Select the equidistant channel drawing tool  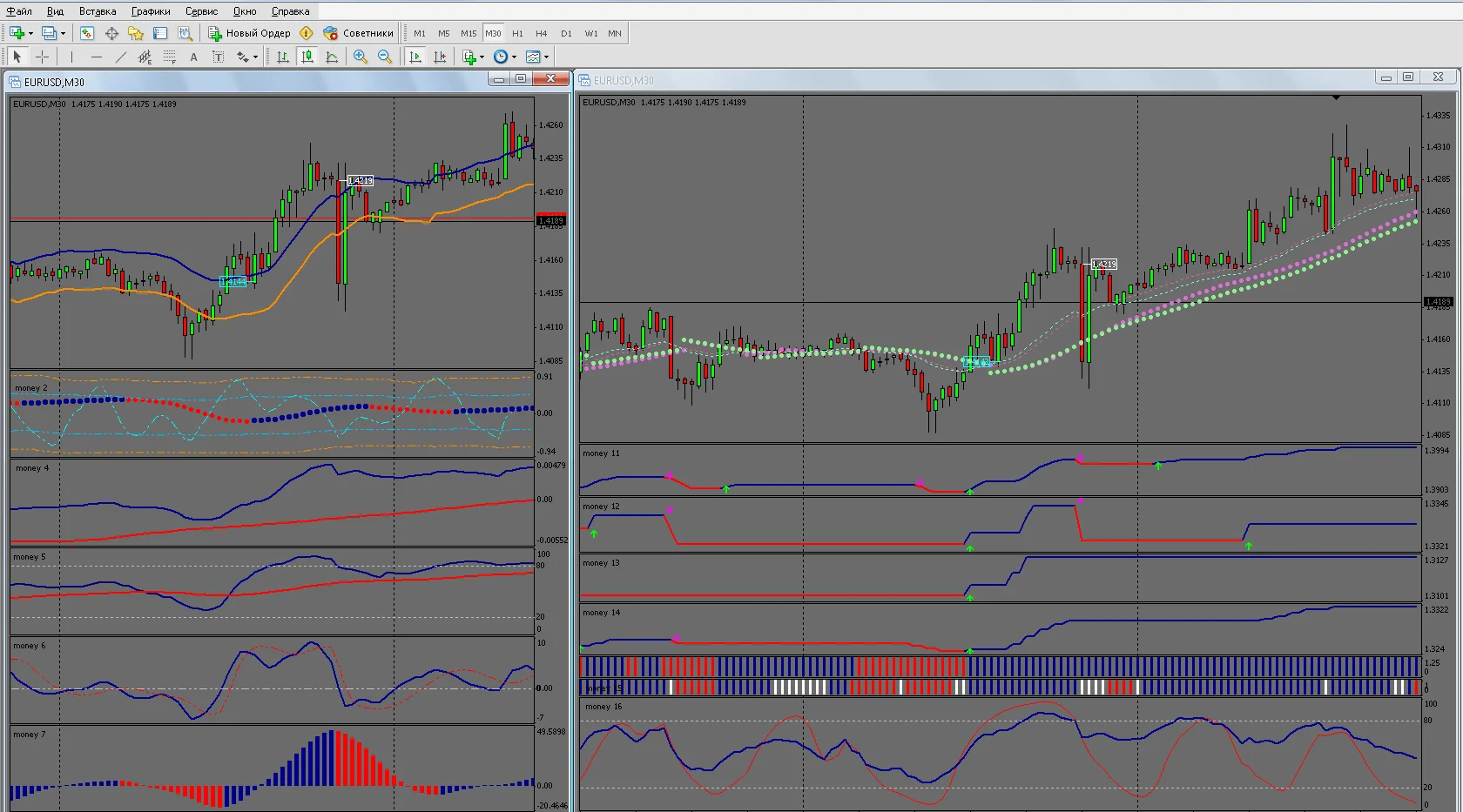click(x=145, y=57)
